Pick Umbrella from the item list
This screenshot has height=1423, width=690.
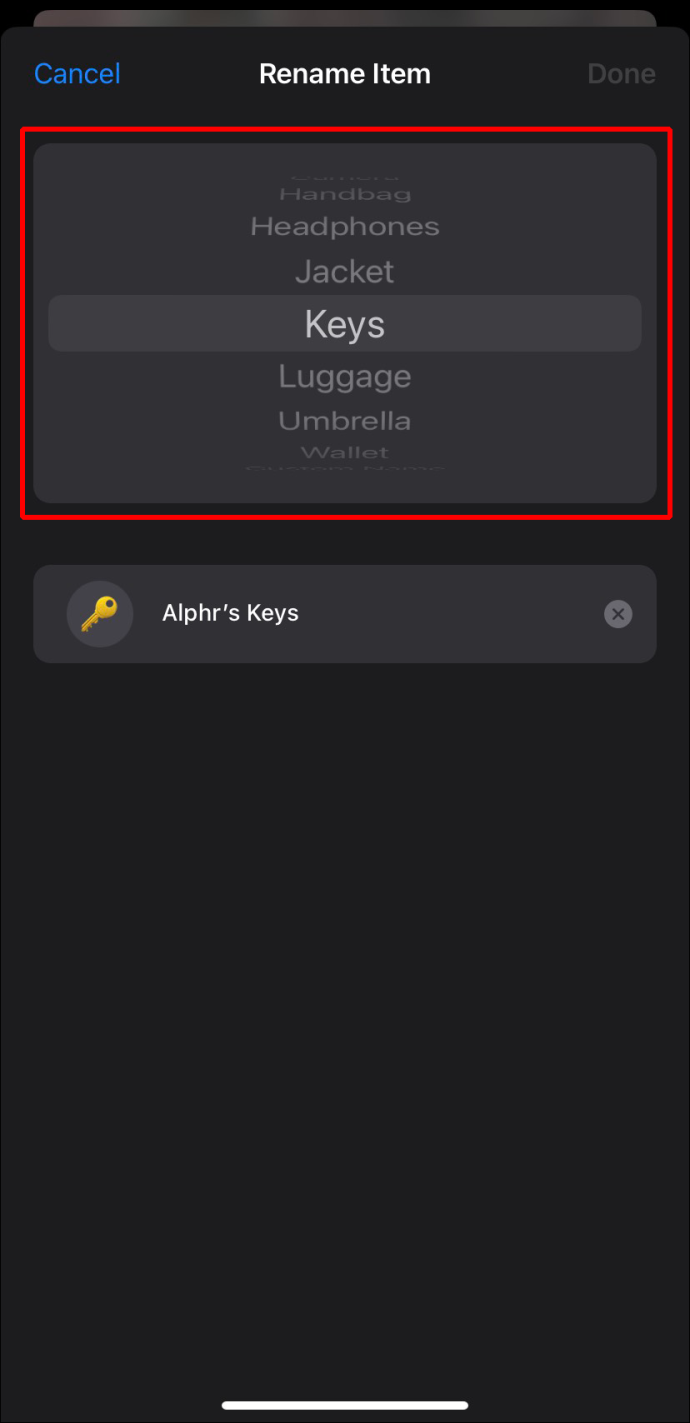[x=345, y=421]
